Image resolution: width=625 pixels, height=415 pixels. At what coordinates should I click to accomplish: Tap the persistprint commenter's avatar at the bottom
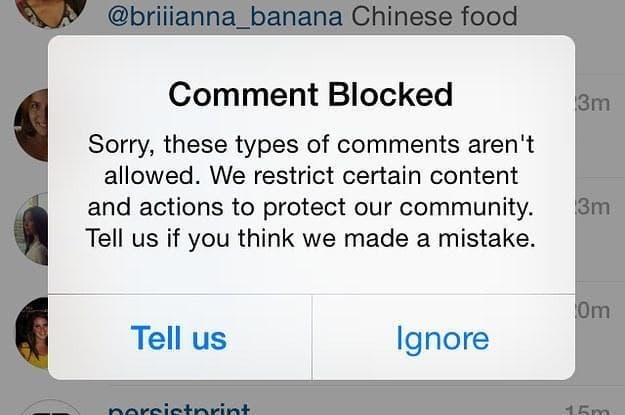point(50,409)
